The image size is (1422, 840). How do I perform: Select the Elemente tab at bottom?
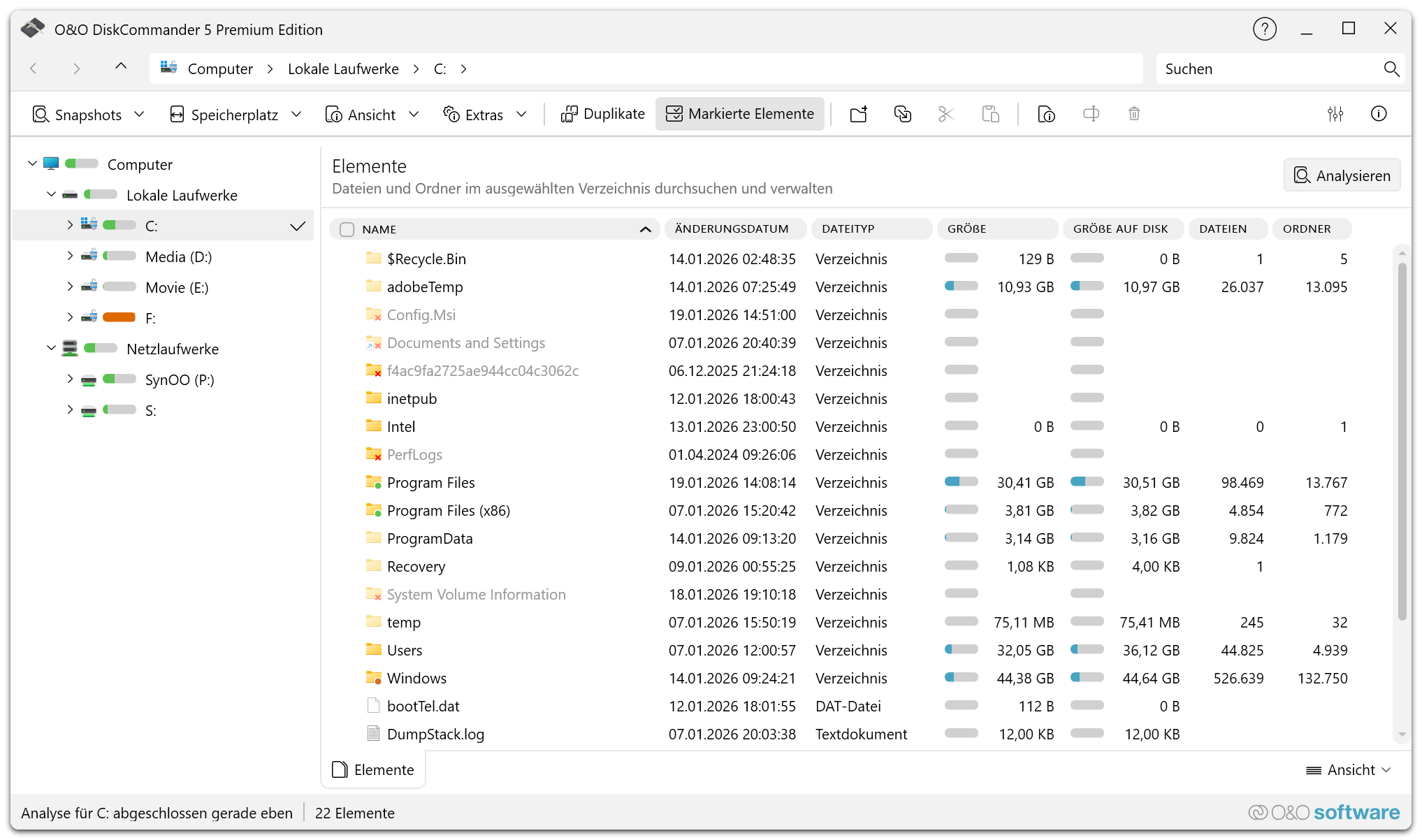click(374, 770)
